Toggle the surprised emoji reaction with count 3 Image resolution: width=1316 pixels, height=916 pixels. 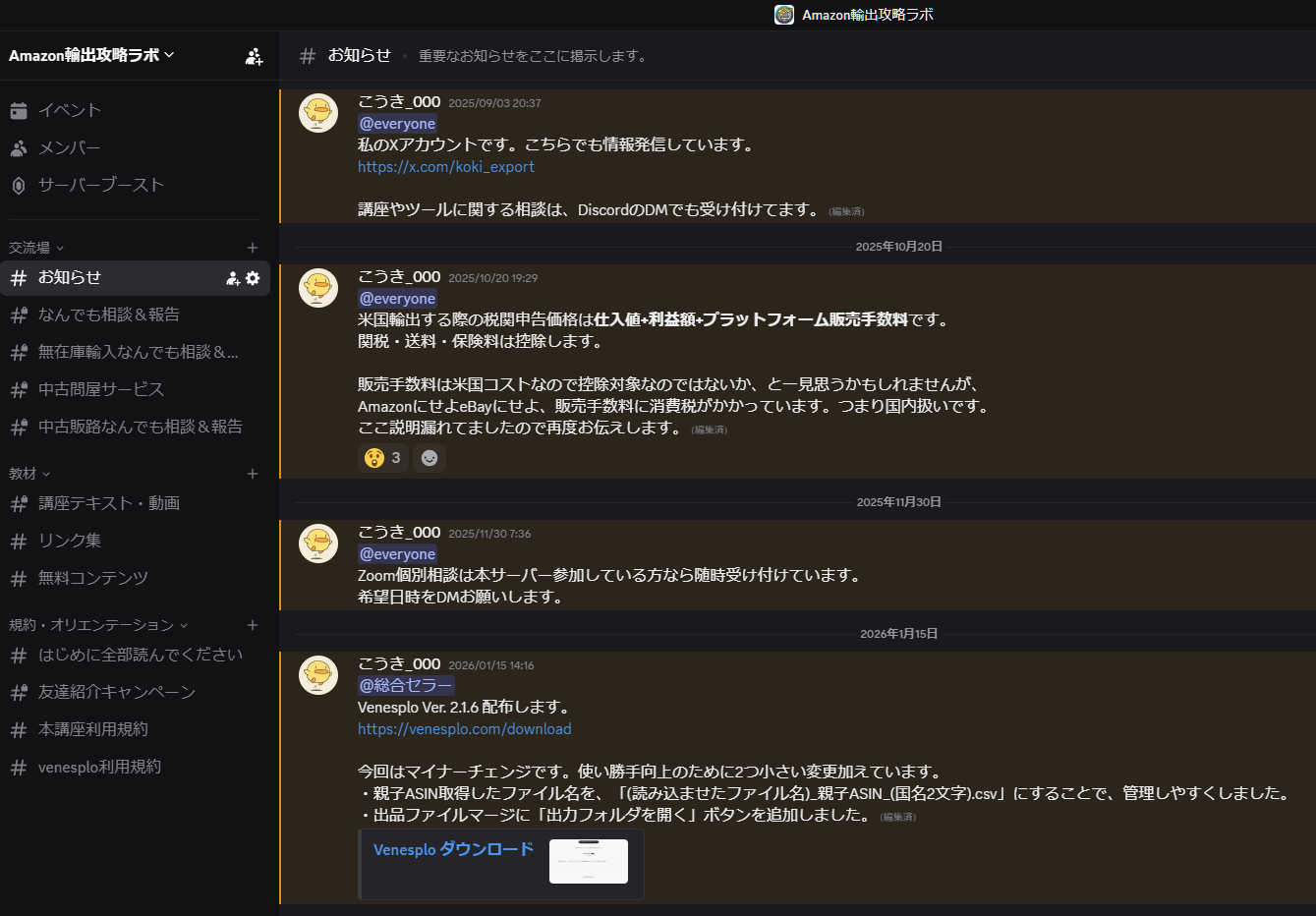click(383, 458)
